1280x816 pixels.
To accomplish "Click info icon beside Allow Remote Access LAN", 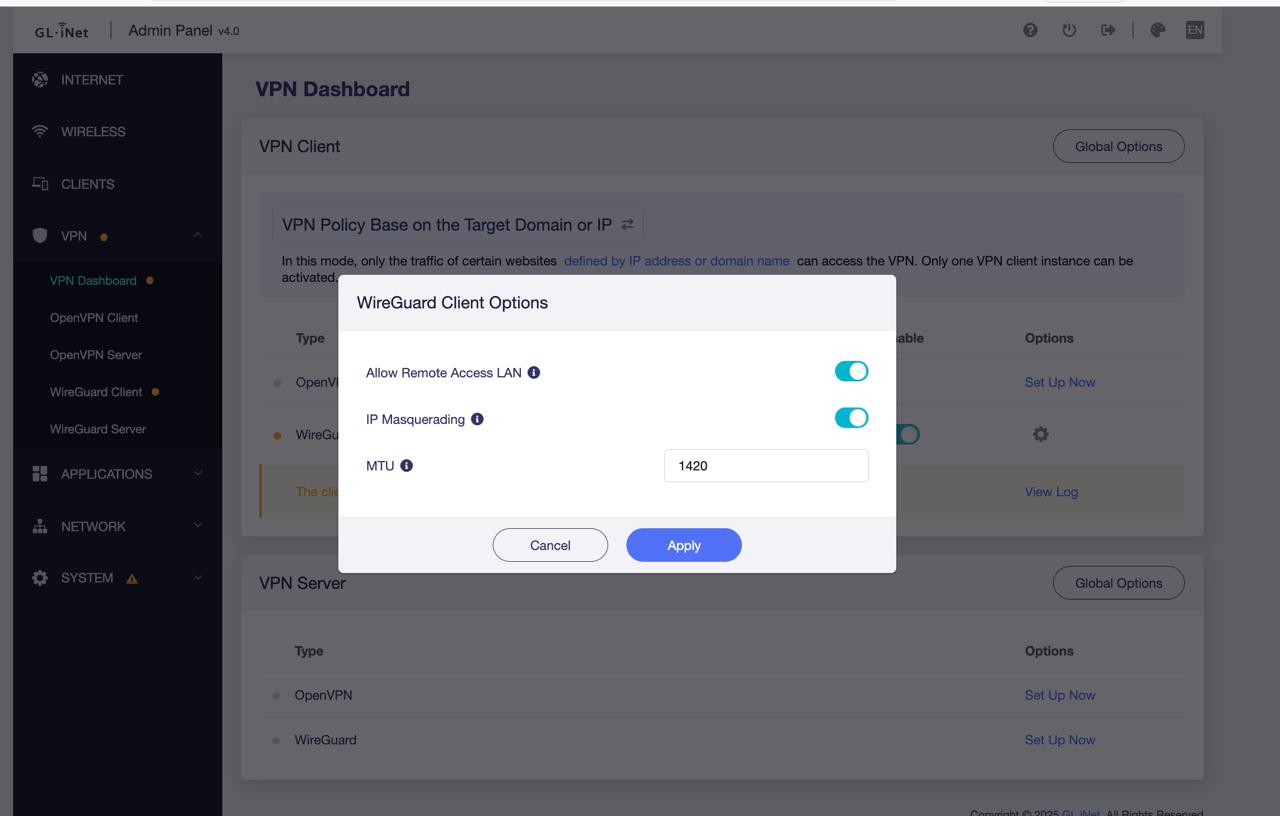I will click(x=534, y=373).
